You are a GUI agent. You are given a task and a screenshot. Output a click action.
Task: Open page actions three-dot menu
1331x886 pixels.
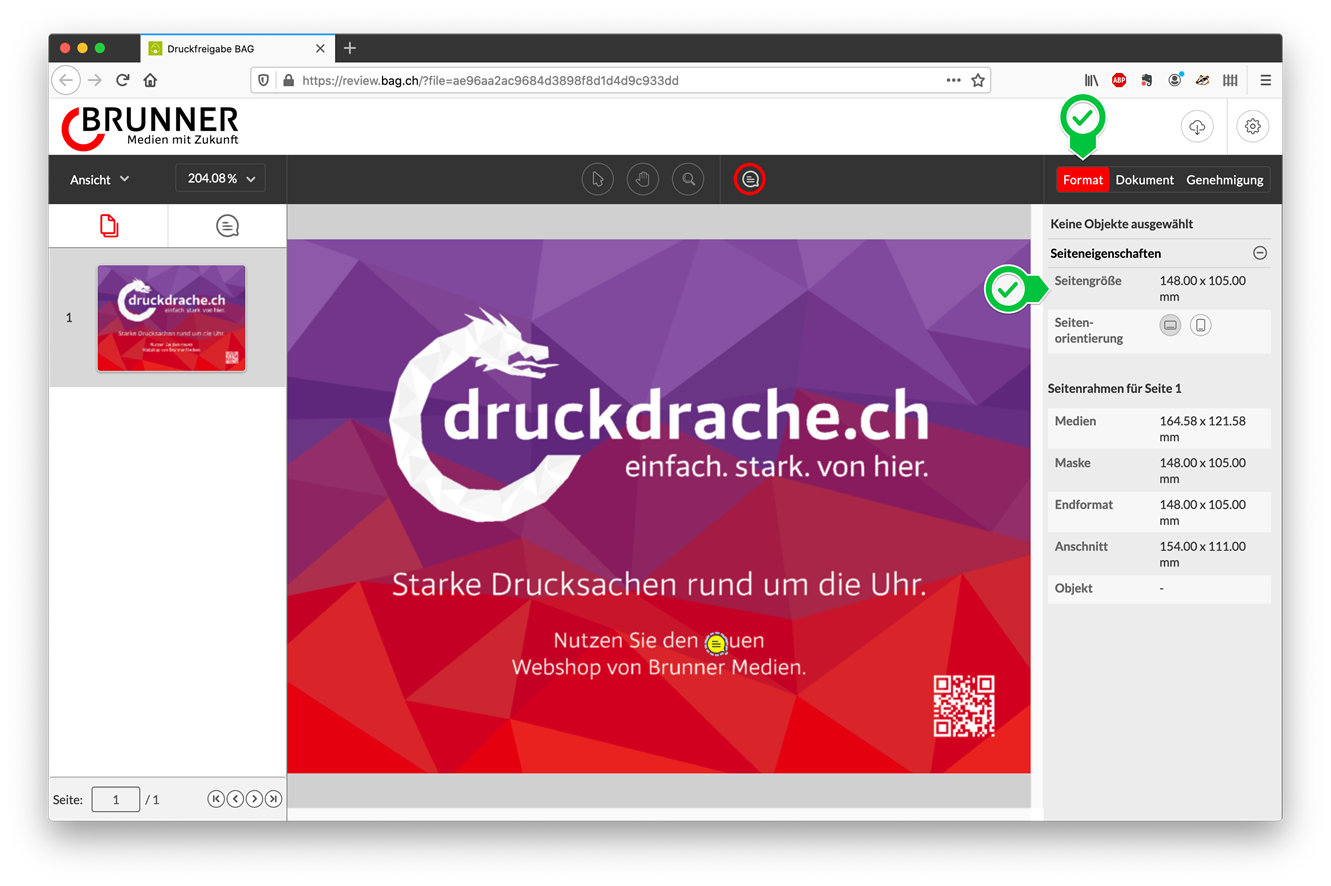coord(953,80)
